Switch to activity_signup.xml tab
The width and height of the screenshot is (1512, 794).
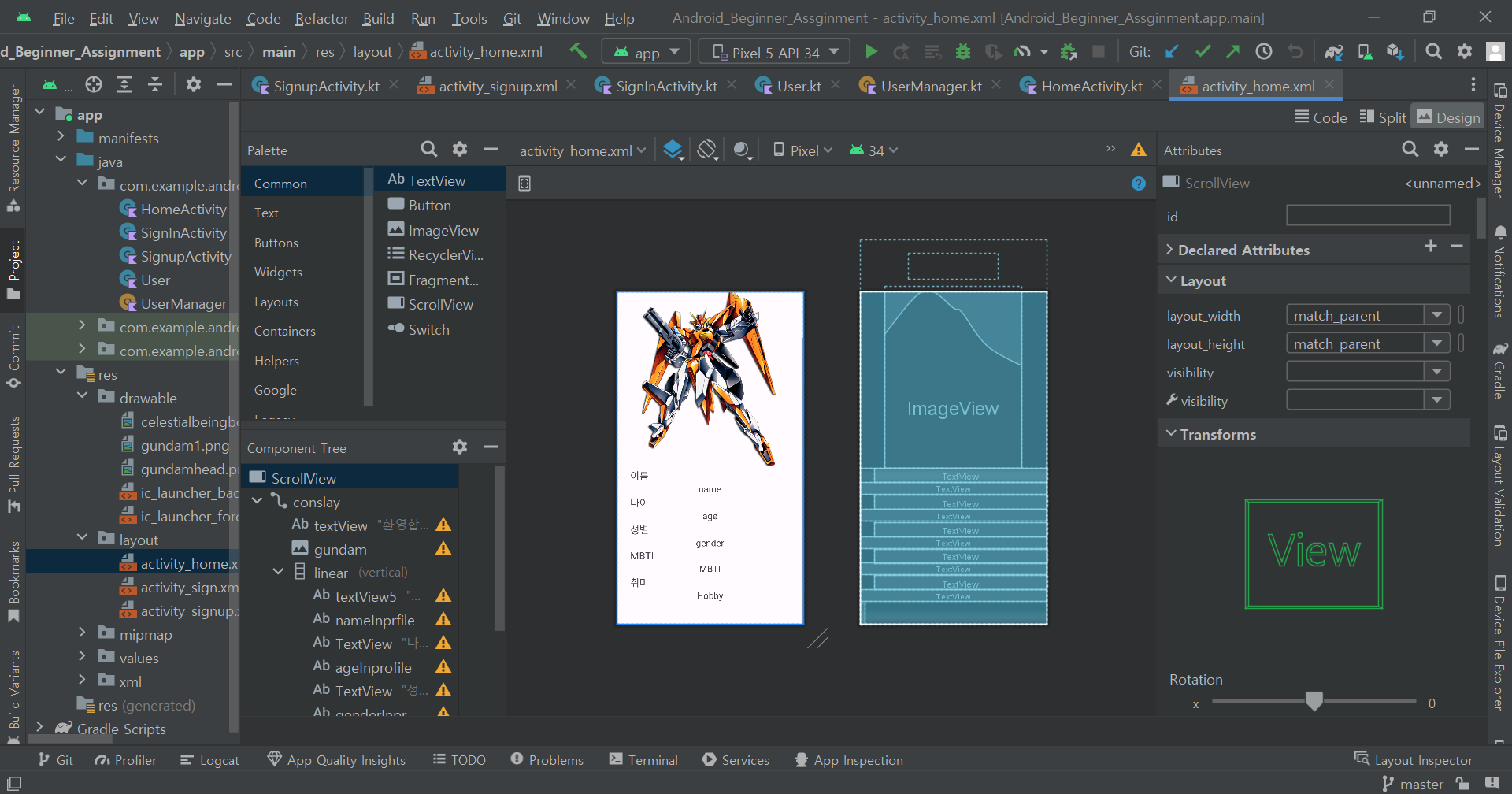coord(497,86)
